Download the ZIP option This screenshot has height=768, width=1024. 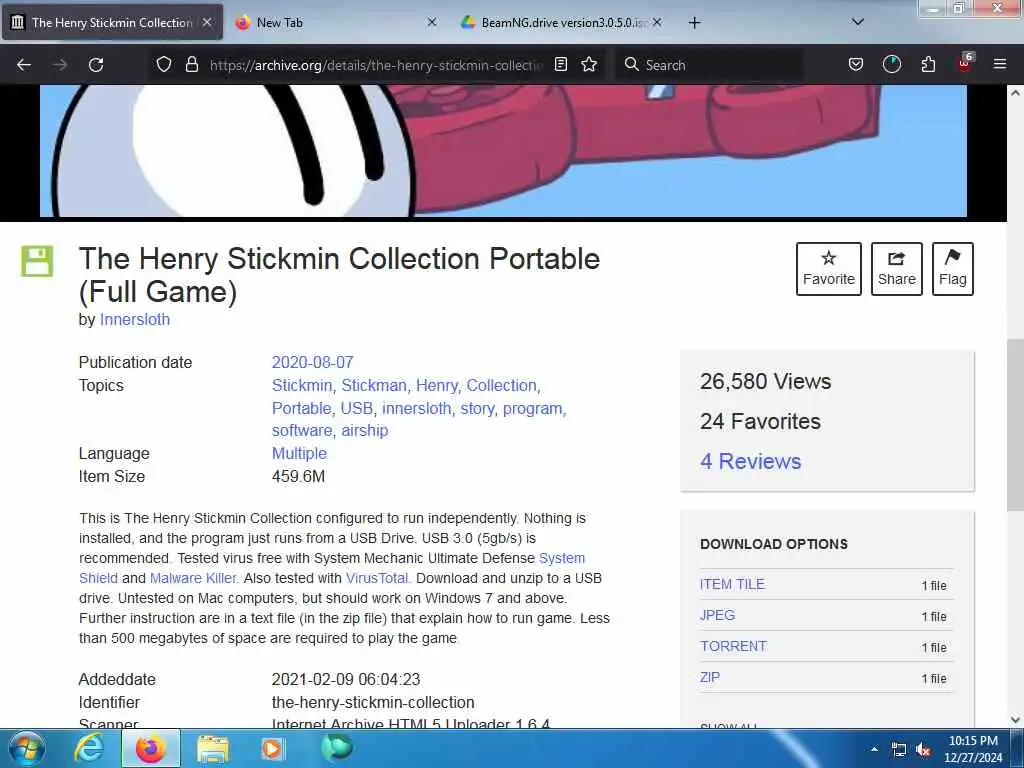(x=710, y=677)
